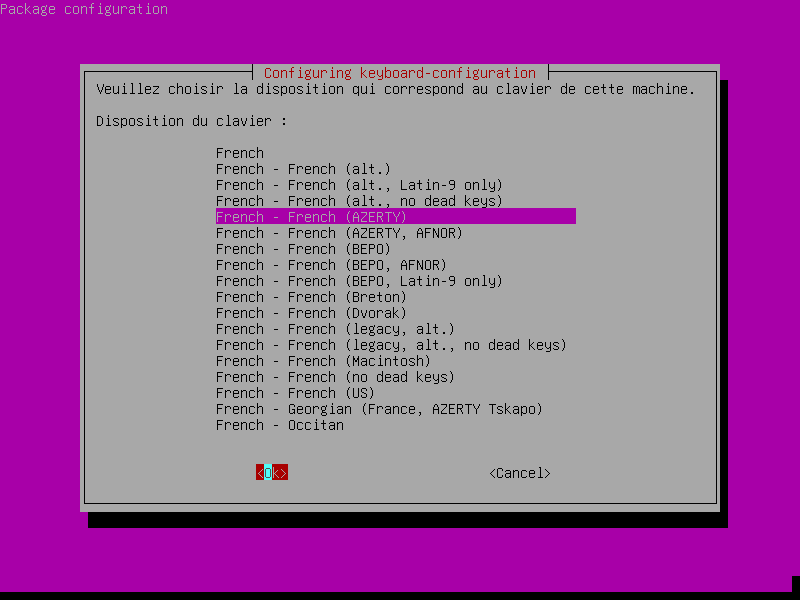
Task: Choose French (no dead keys) option
Action: click(x=335, y=377)
